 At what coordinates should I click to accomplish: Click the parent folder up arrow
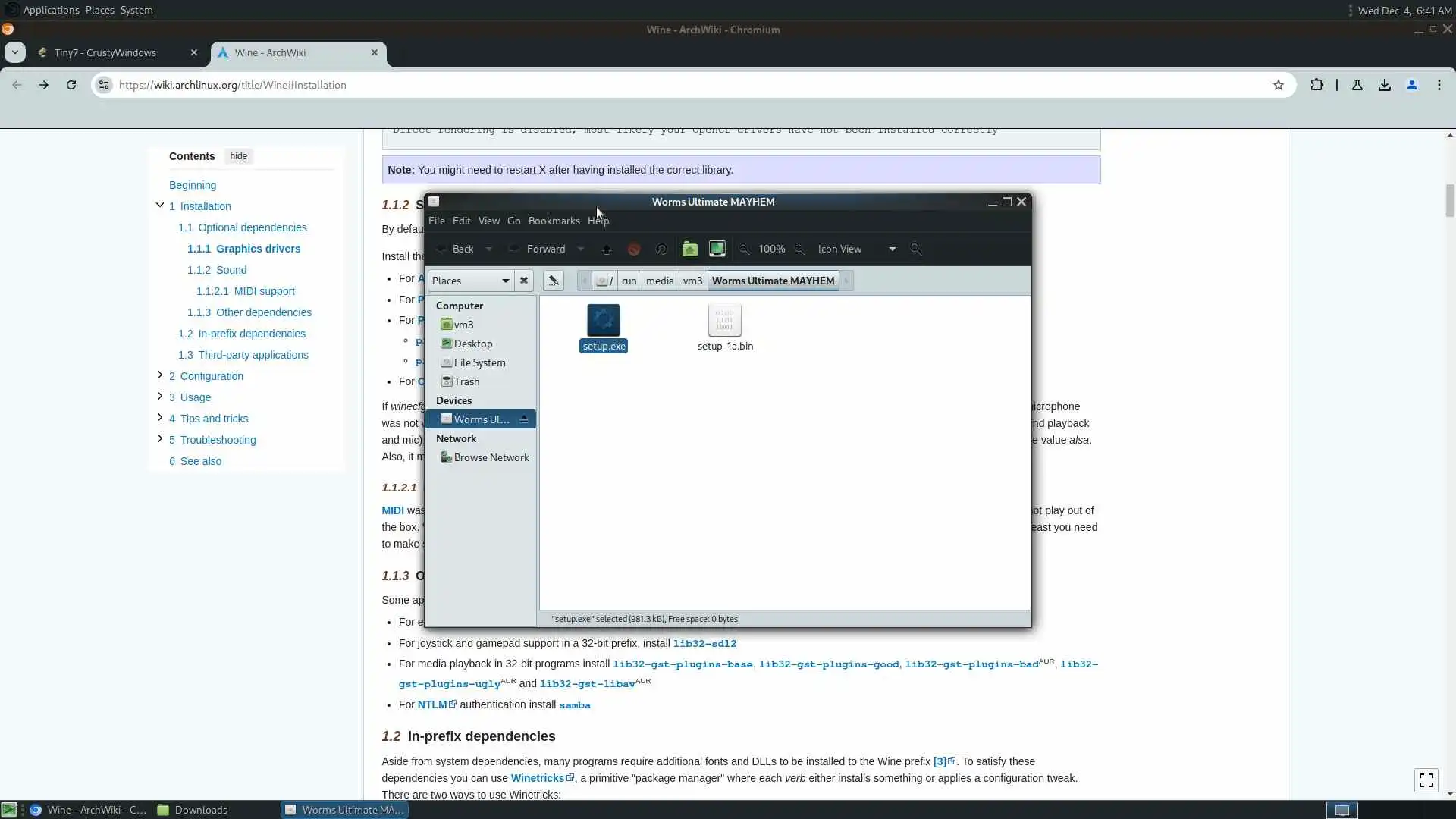[x=606, y=249]
